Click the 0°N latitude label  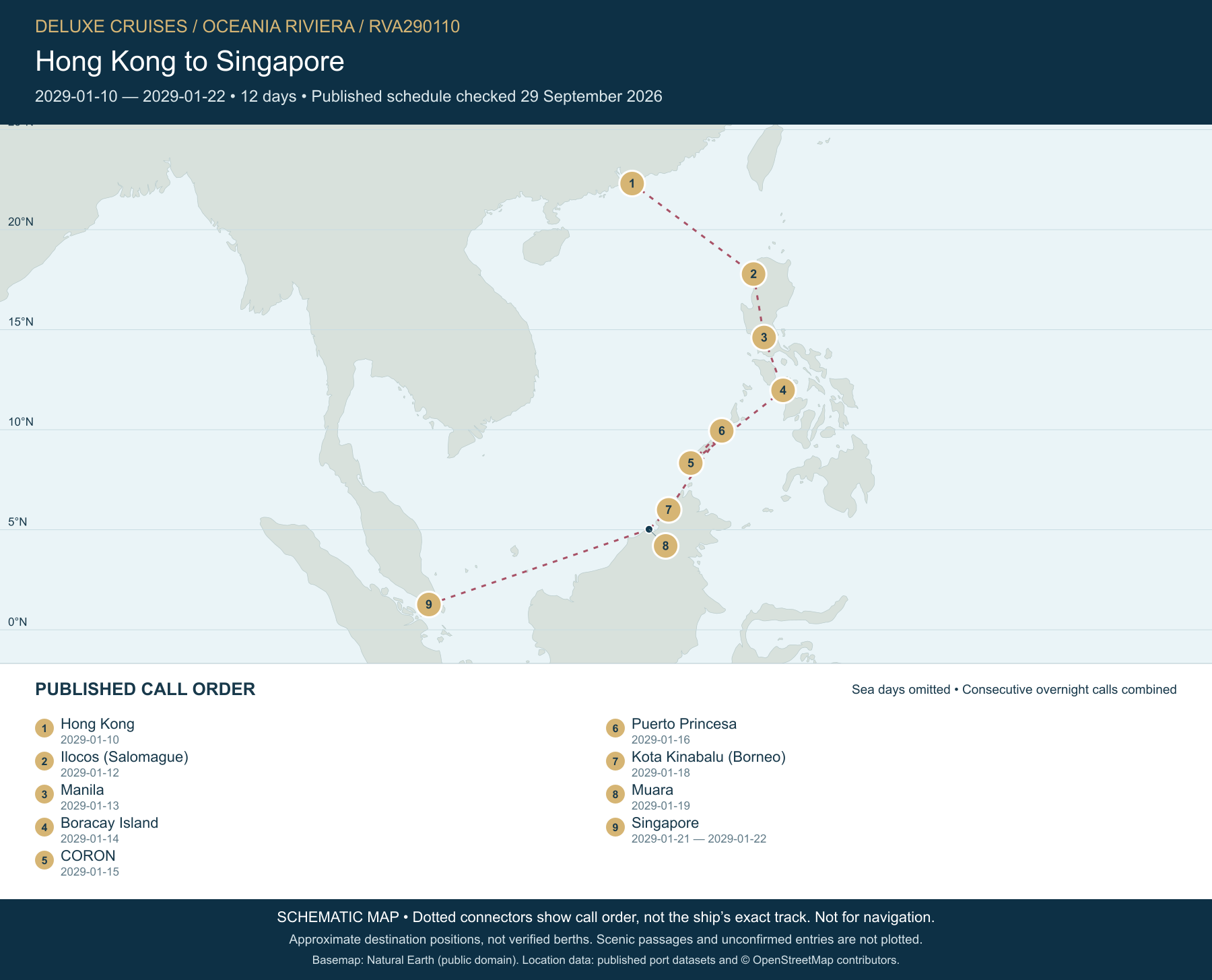18,622
